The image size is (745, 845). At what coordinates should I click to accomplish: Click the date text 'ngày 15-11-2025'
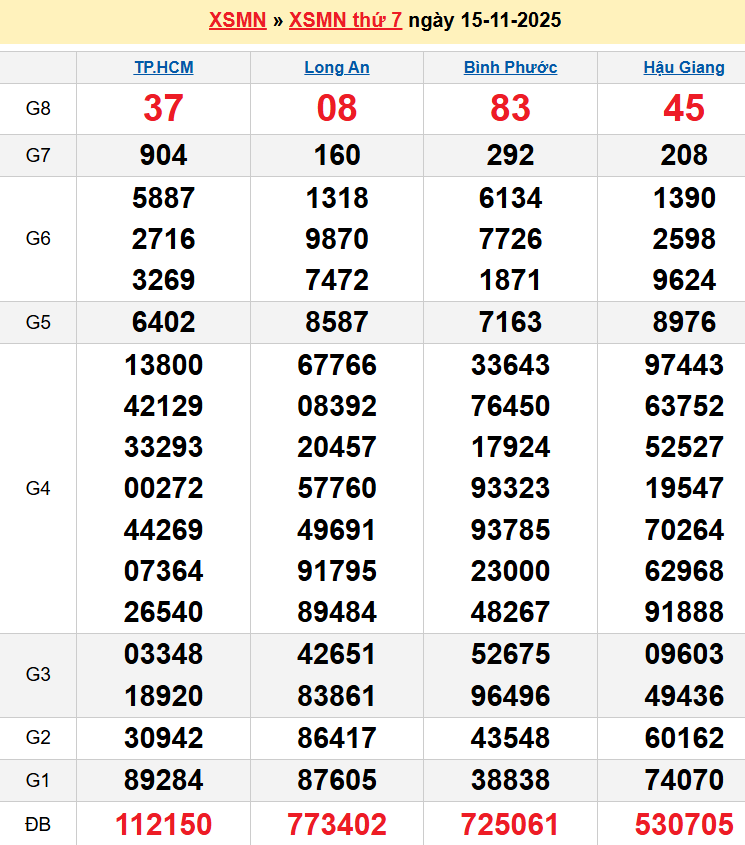[x=484, y=20]
